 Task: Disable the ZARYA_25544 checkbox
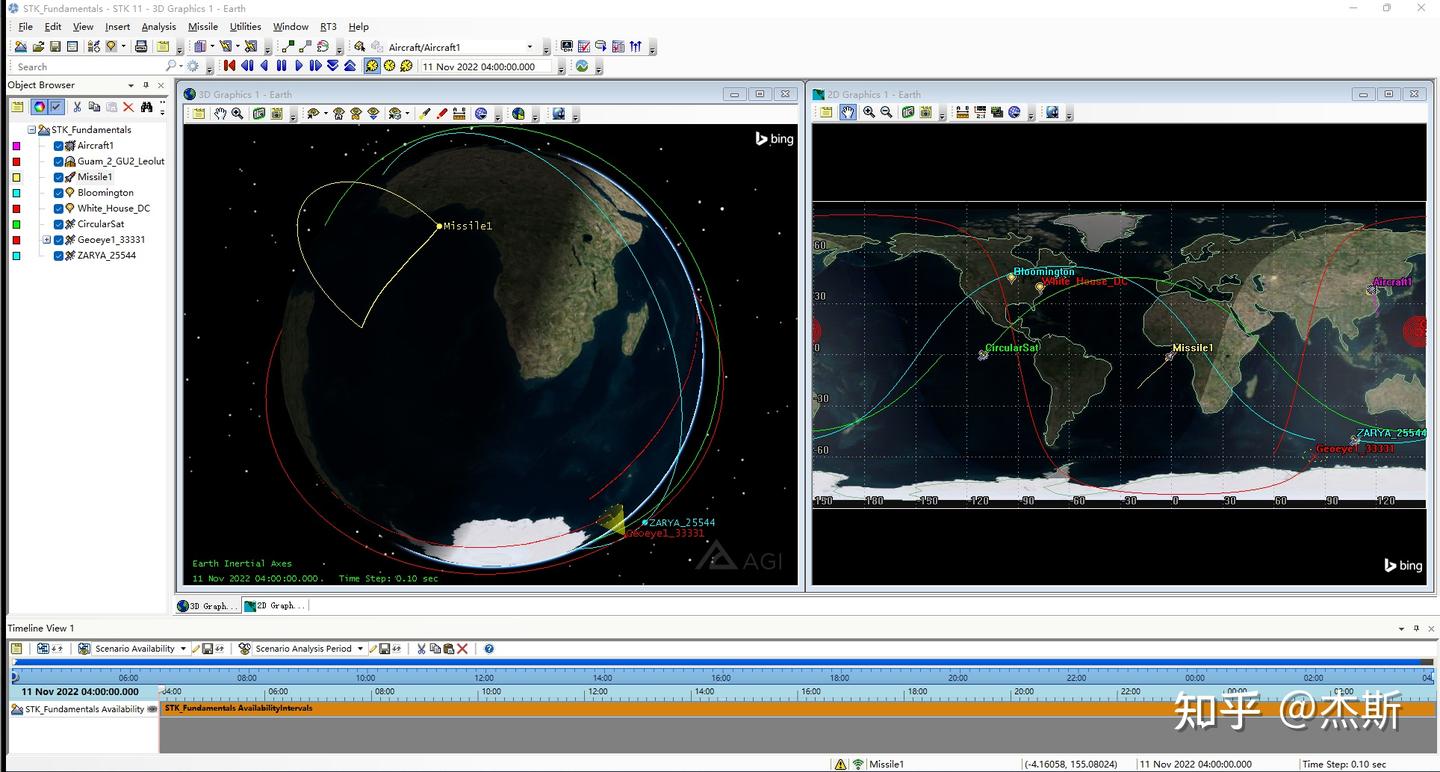tap(58, 256)
